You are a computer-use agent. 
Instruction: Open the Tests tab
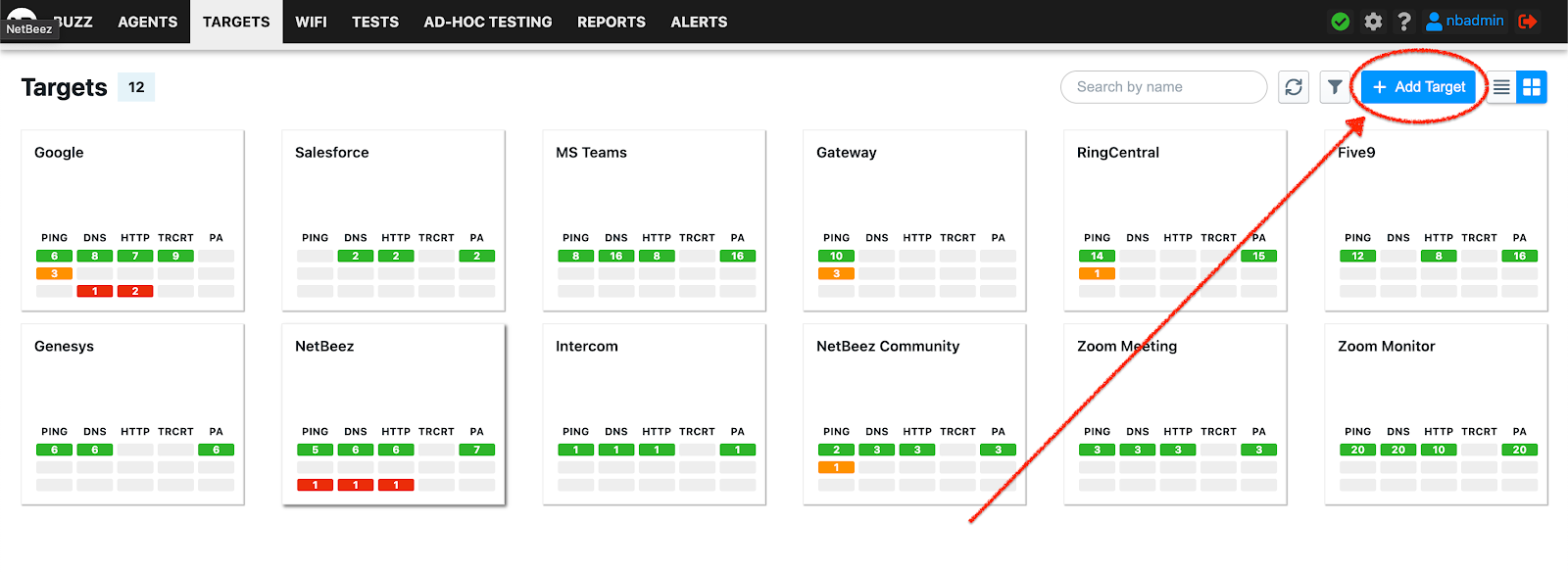[x=375, y=22]
